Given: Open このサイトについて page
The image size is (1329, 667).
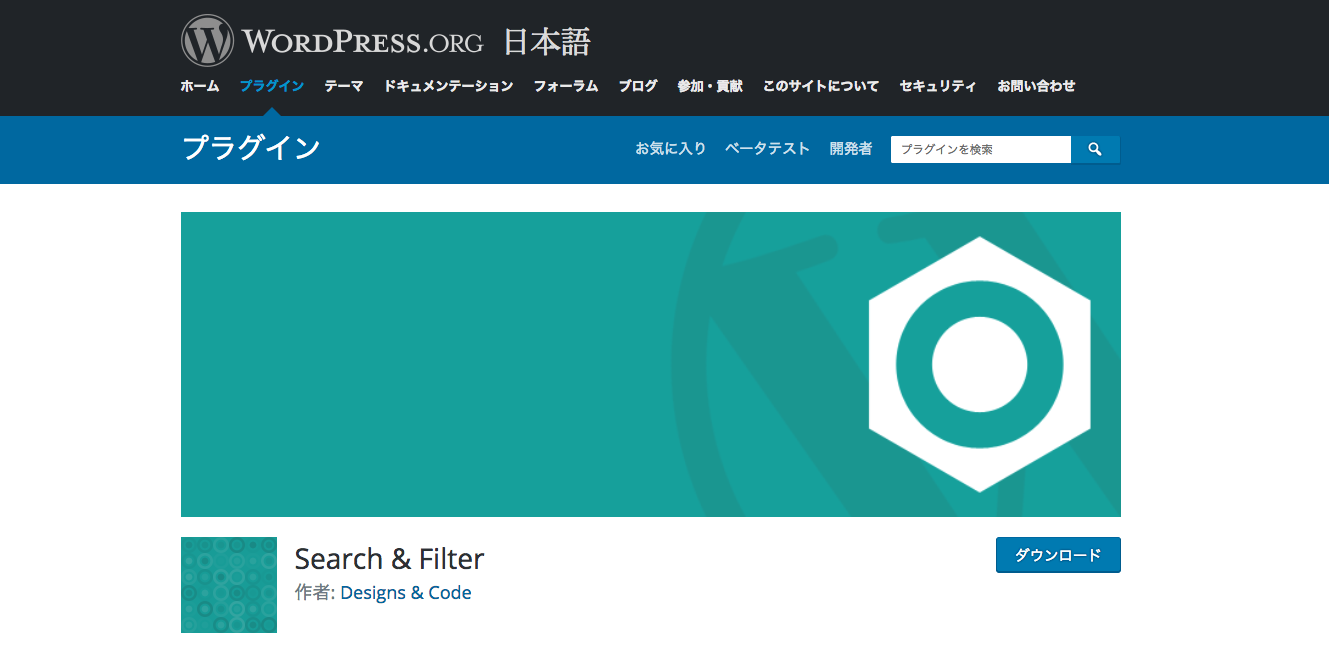Looking at the screenshot, I should pyautogui.click(x=821, y=86).
